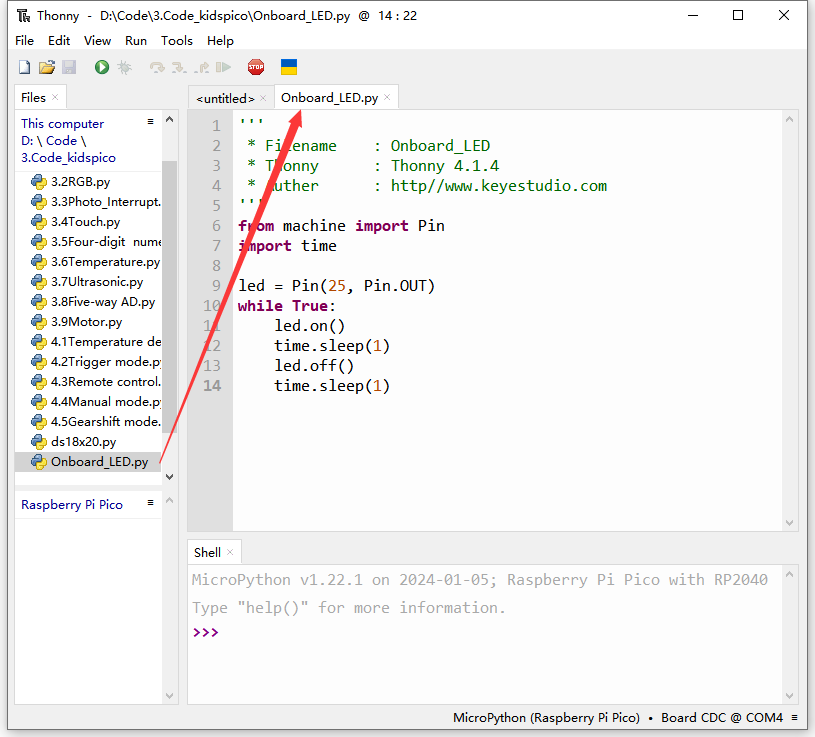Select 4.4Manual mode file
The height and width of the screenshot is (737, 815).
pos(89,402)
